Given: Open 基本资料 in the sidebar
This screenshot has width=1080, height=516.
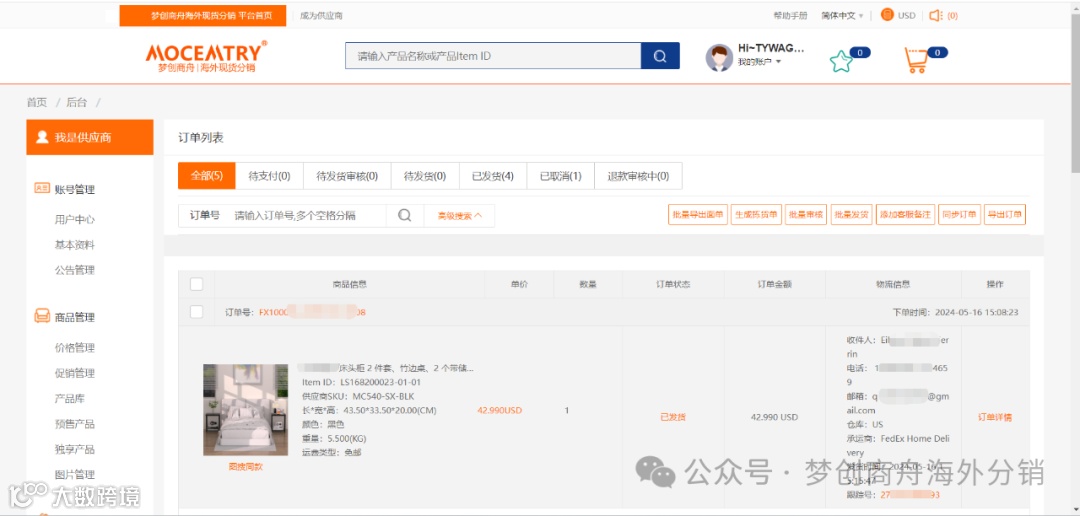Looking at the screenshot, I should pos(75,245).
